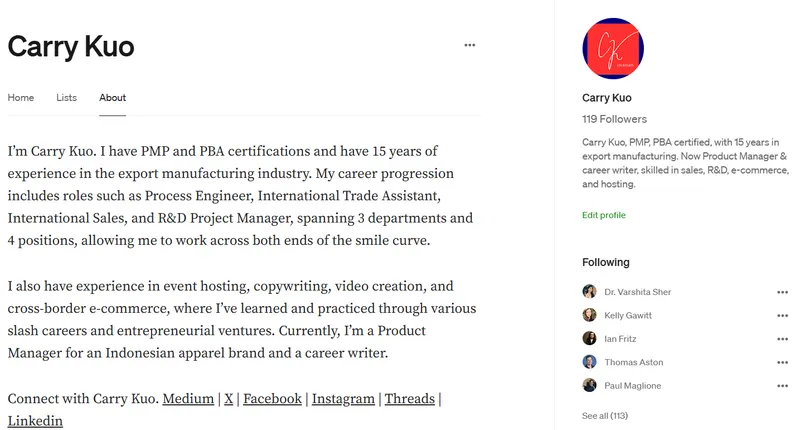This screenshot has width=800, height=430.
Task: Open three-dot menu next to Paul Maglione
Action: tap(782, 385)
